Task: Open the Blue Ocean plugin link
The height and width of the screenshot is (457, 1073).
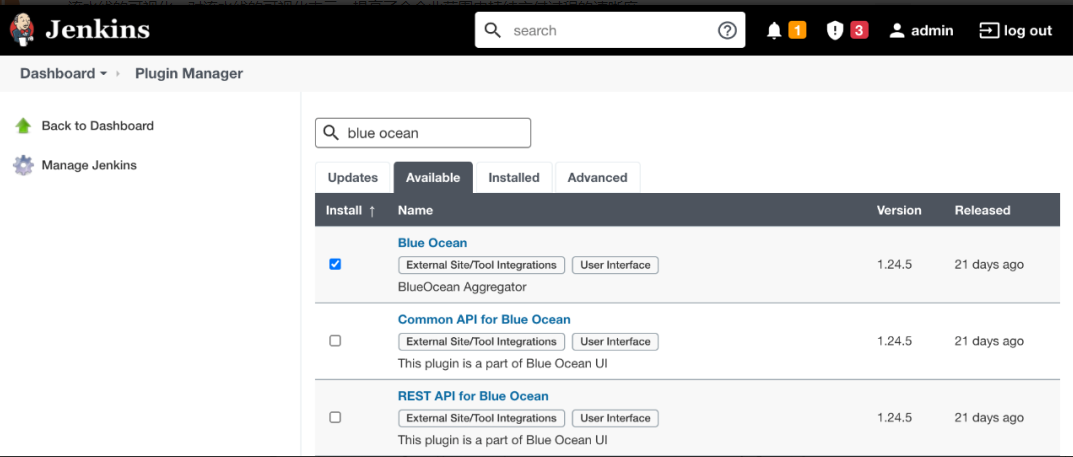Action: [432, 243]
